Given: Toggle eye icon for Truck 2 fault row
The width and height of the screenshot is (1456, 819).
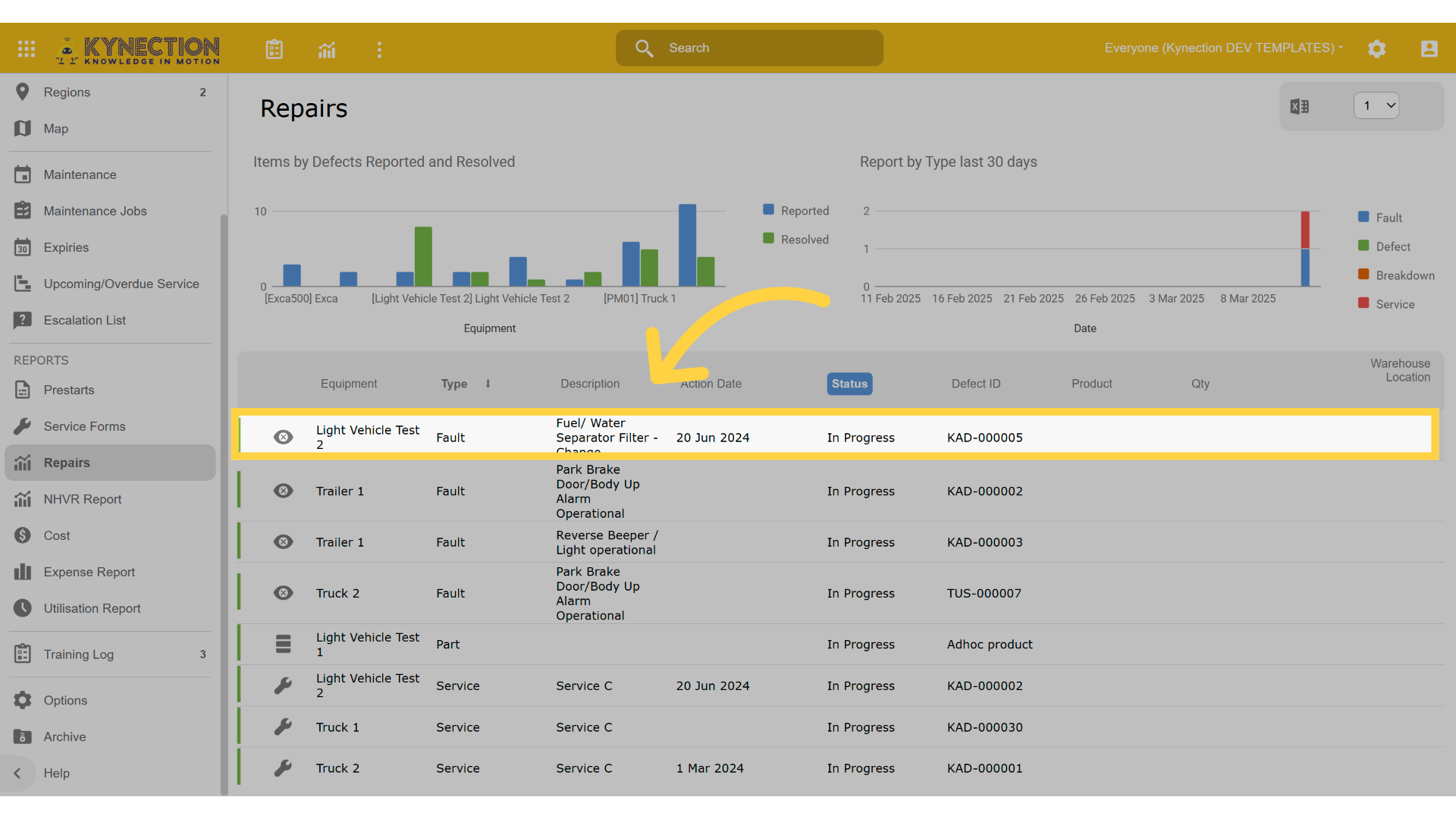Looking at the screenshot, I should click(x=283, y=593).
